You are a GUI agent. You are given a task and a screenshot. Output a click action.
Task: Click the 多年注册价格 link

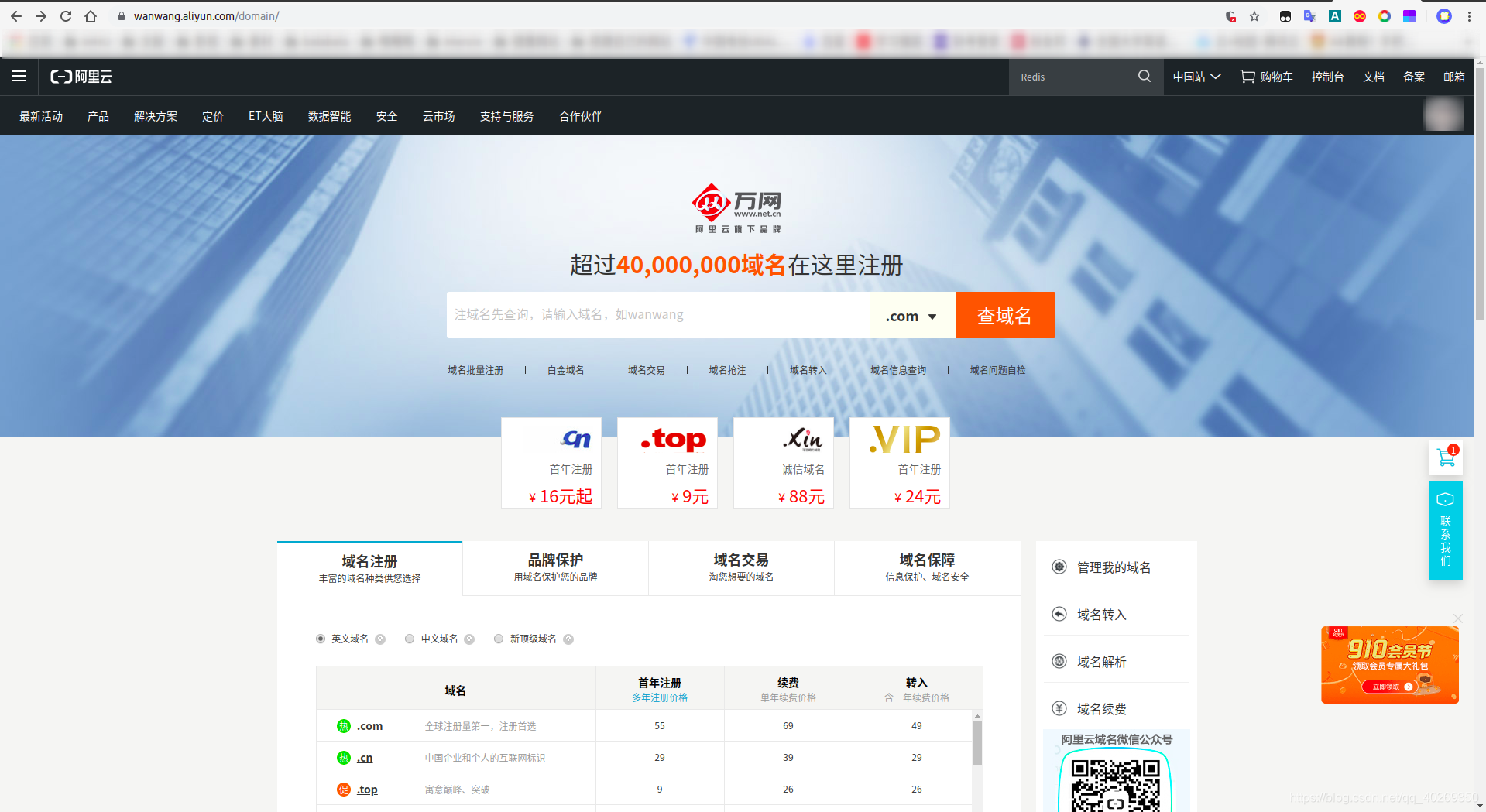point(660,697)
